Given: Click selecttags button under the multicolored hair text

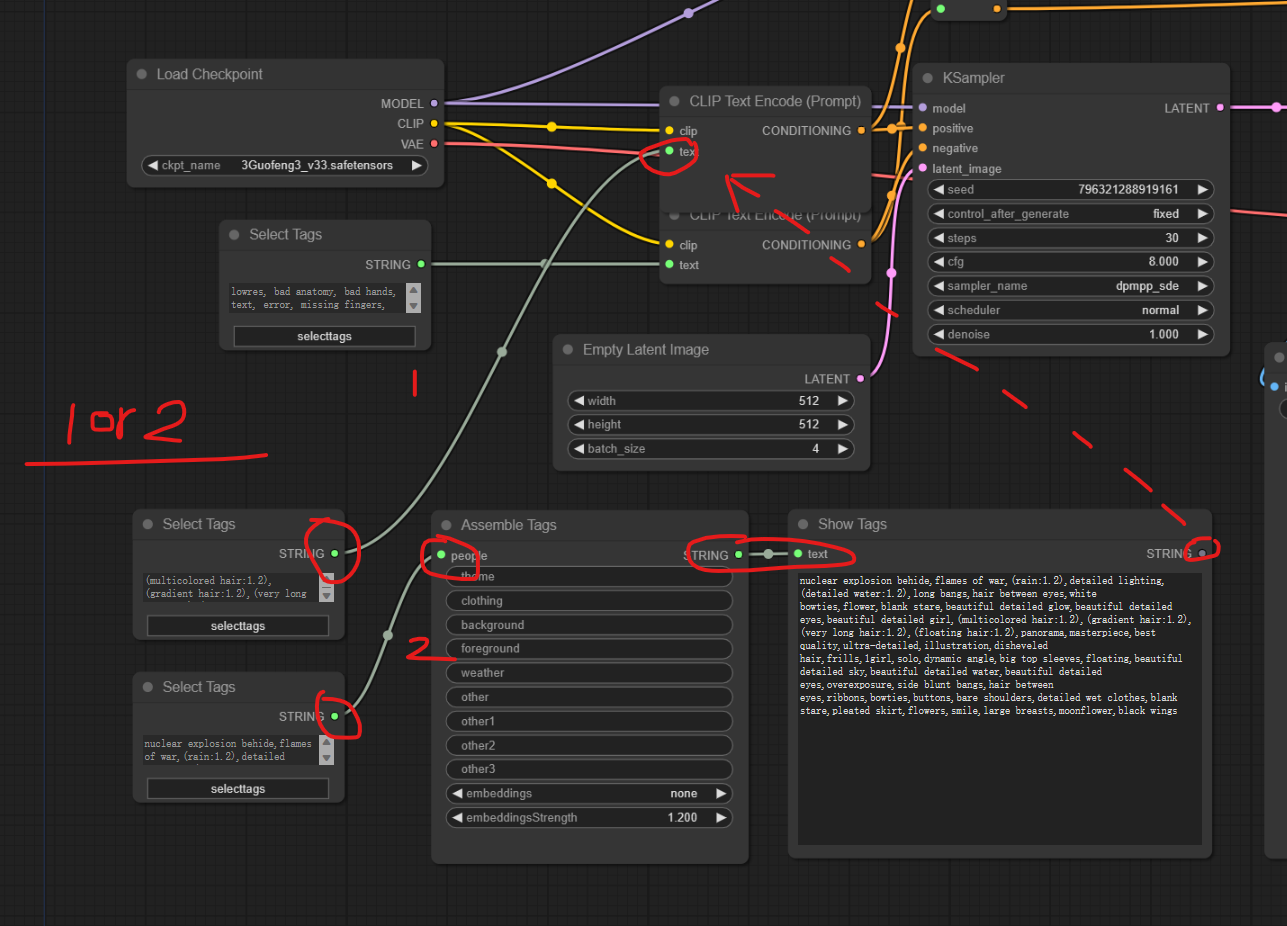Looking at the screenshot, I should (x=238, y=626).
